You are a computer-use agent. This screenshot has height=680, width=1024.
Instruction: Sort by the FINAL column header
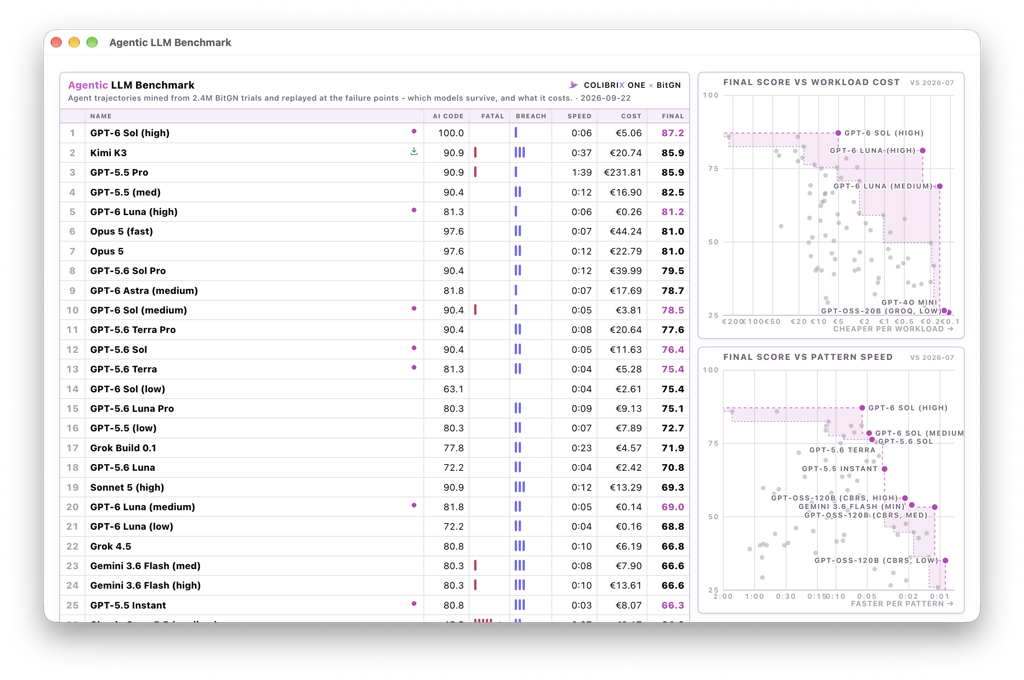pyautogui.click(x=673, y=116)
